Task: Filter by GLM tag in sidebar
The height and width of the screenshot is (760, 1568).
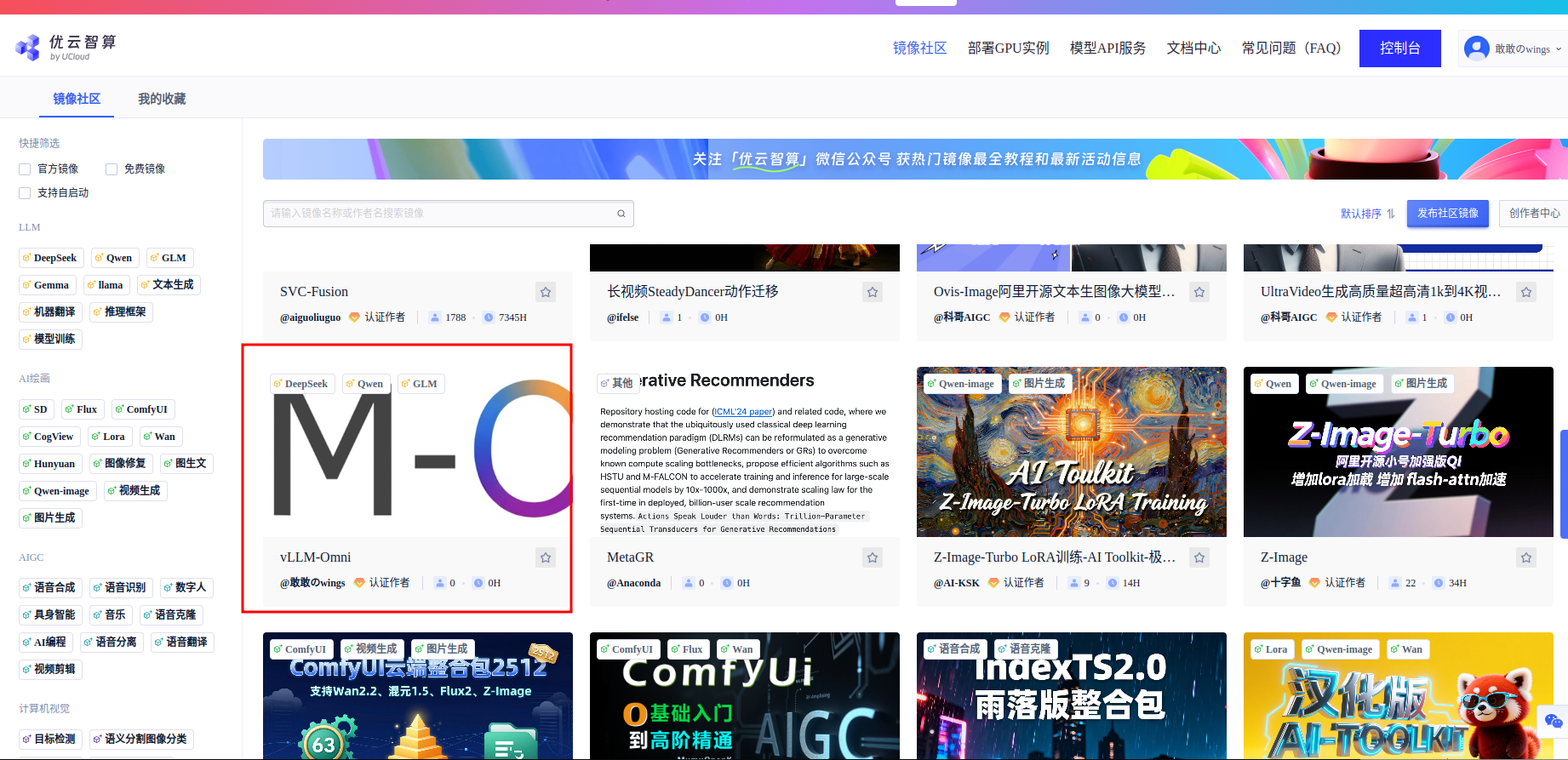Action: pyautogui.click(x=169, y=258)
